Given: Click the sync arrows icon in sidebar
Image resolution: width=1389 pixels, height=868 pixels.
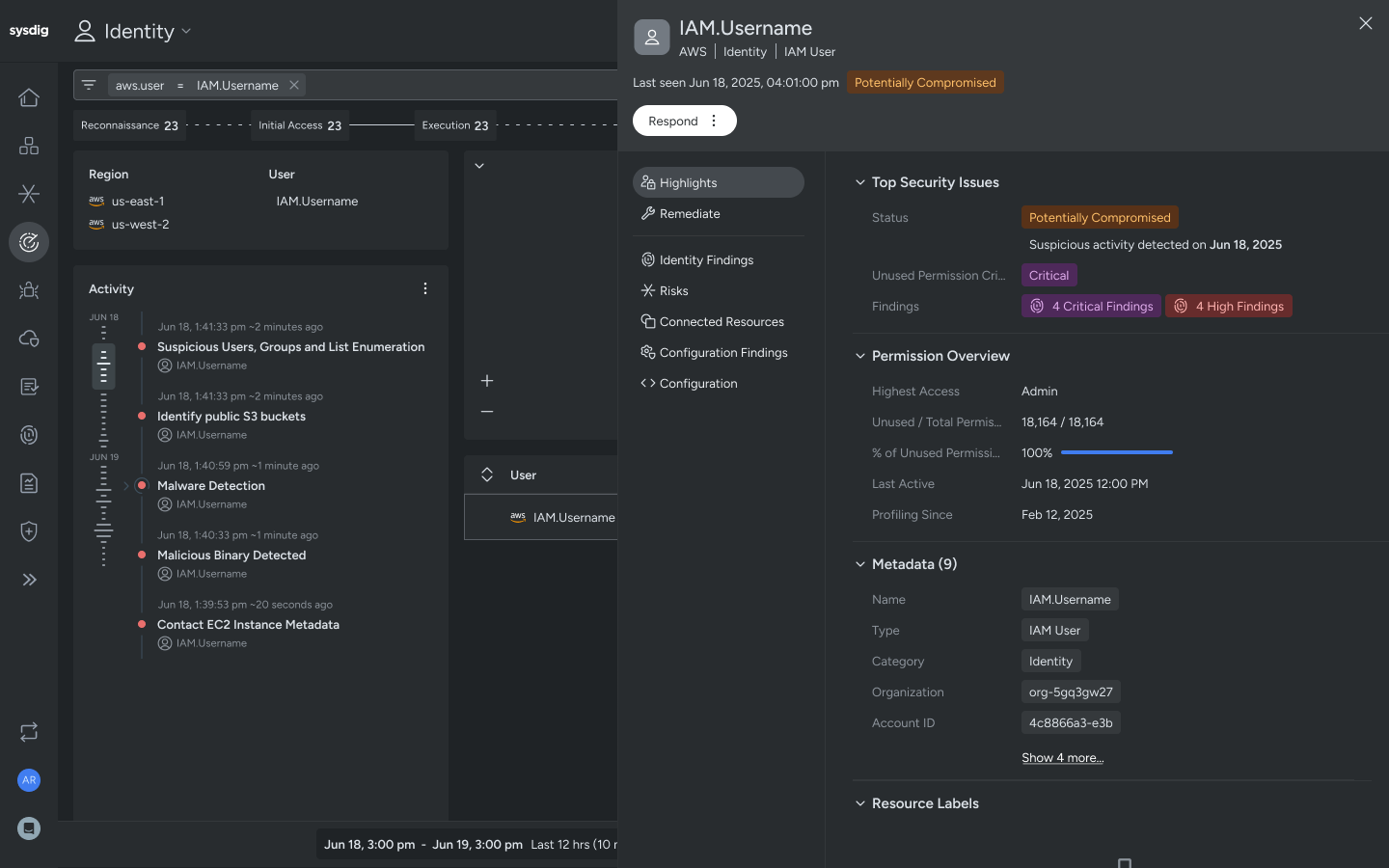Looking at the screenshot, I should tap(29, 732).
